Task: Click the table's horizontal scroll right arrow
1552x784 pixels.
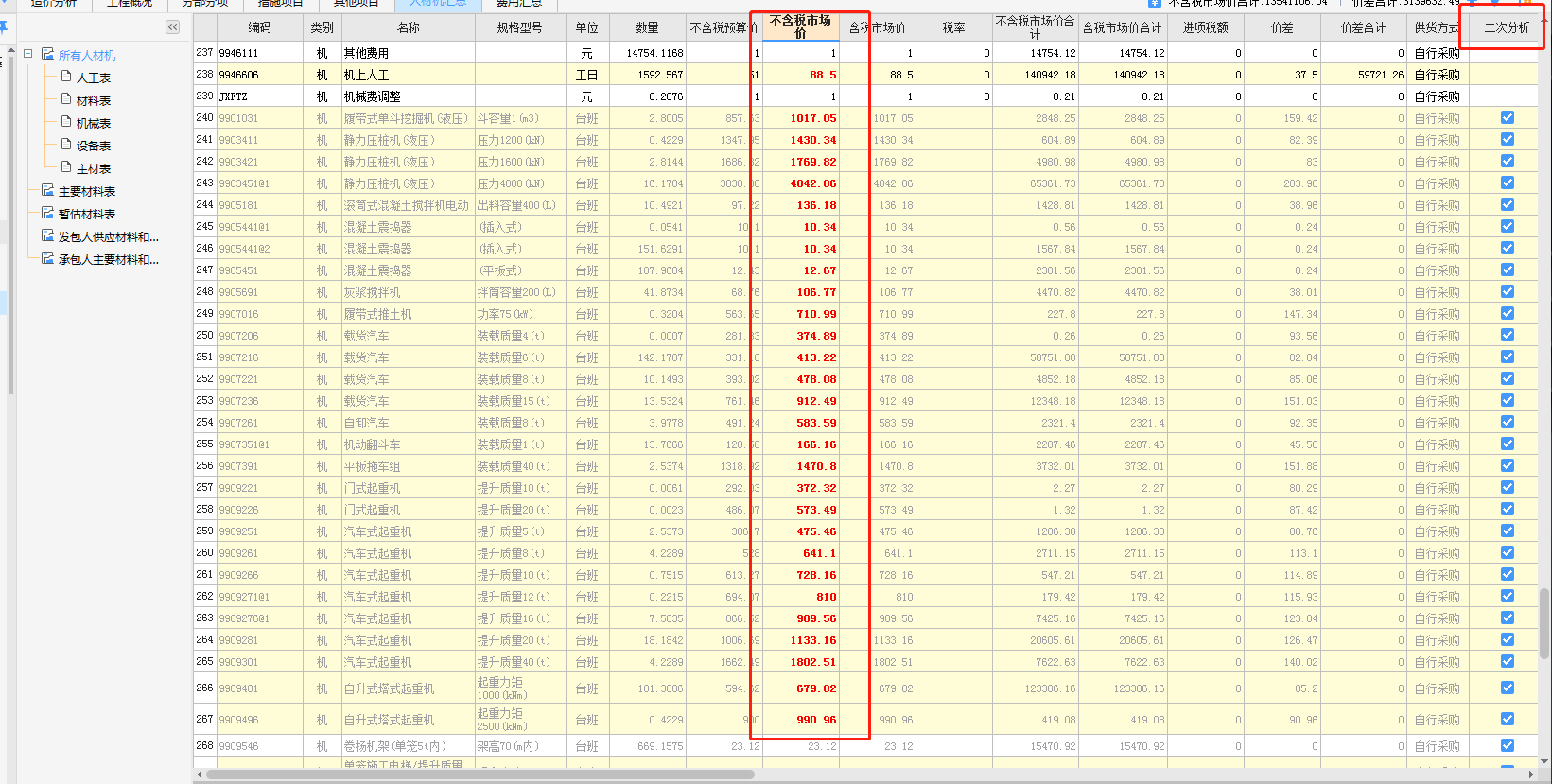Action: tap(1531, 775)
